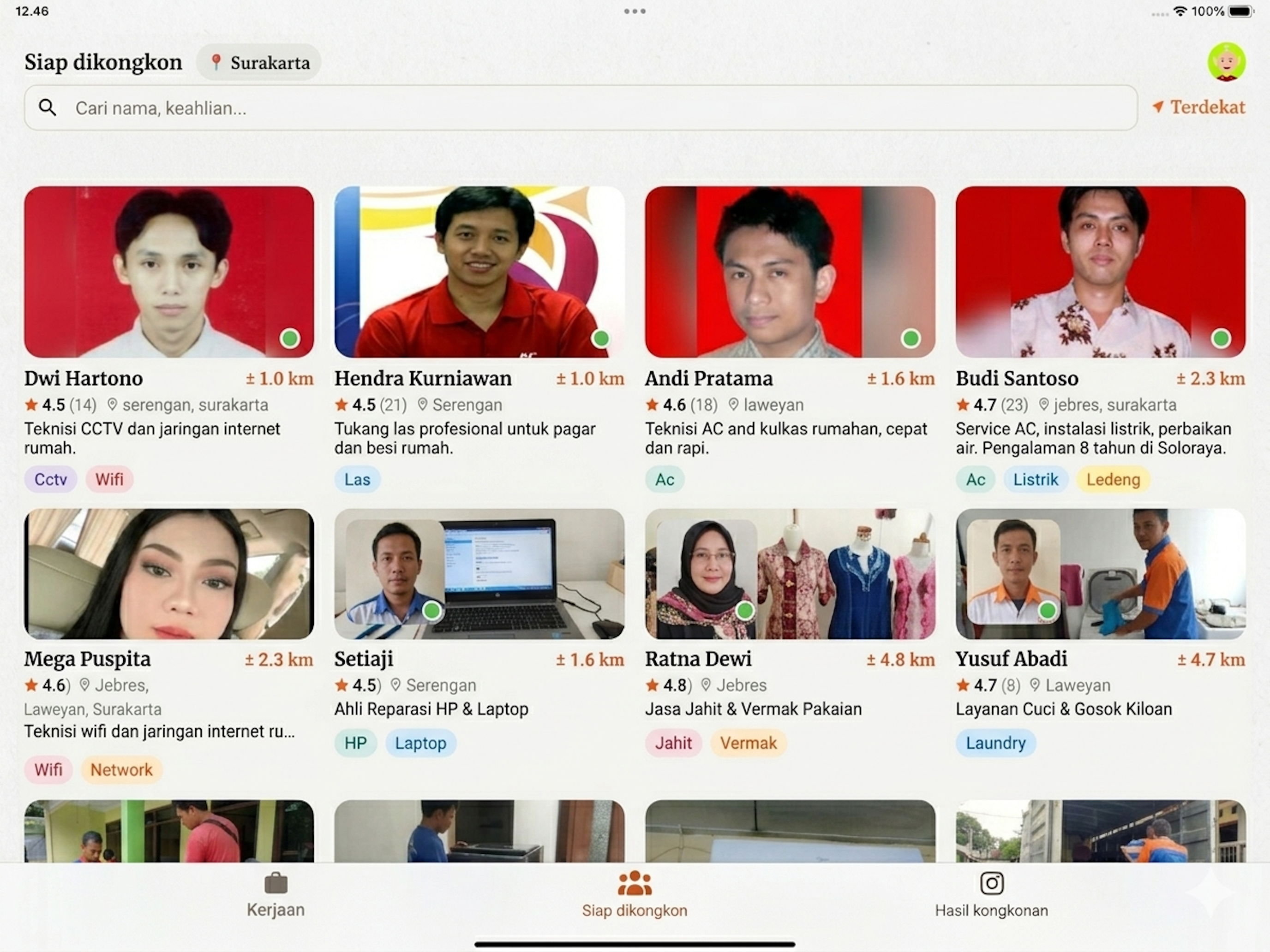The image size is (1270, 952).
Task: Switch to the Kerjaan tab
Action: tap(276, 895)
